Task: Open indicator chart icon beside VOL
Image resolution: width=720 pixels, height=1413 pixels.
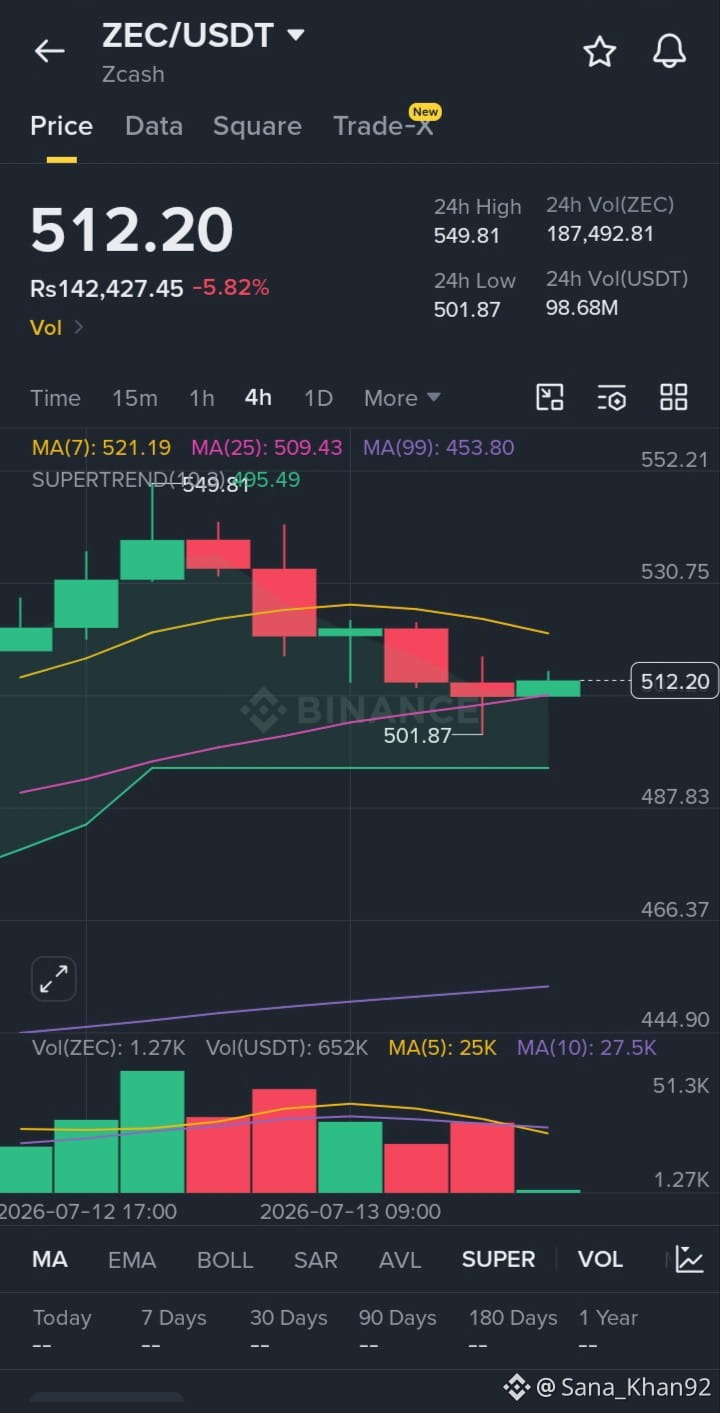Action: (689, 1259)
